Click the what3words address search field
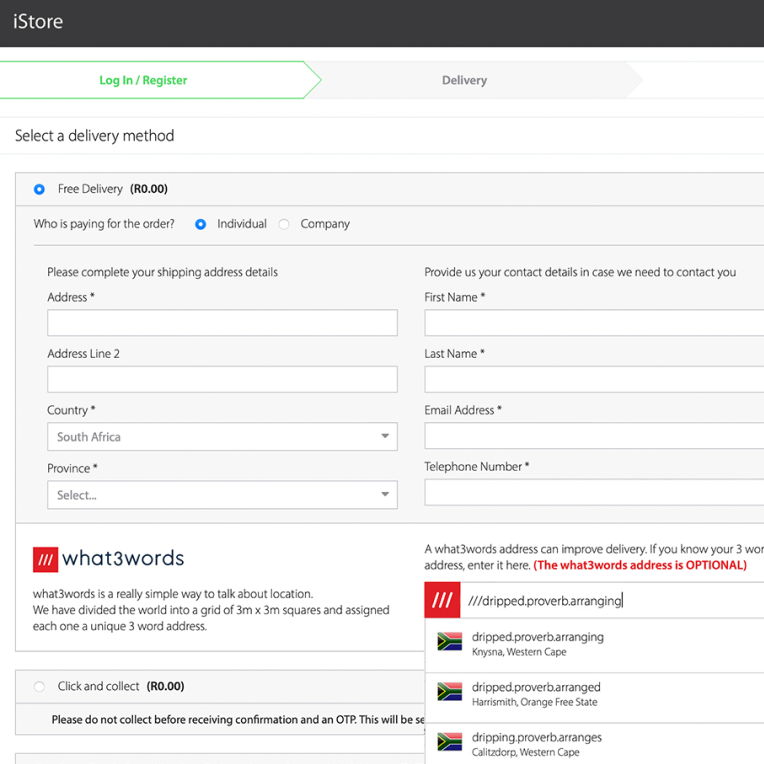 coord(612,600)
